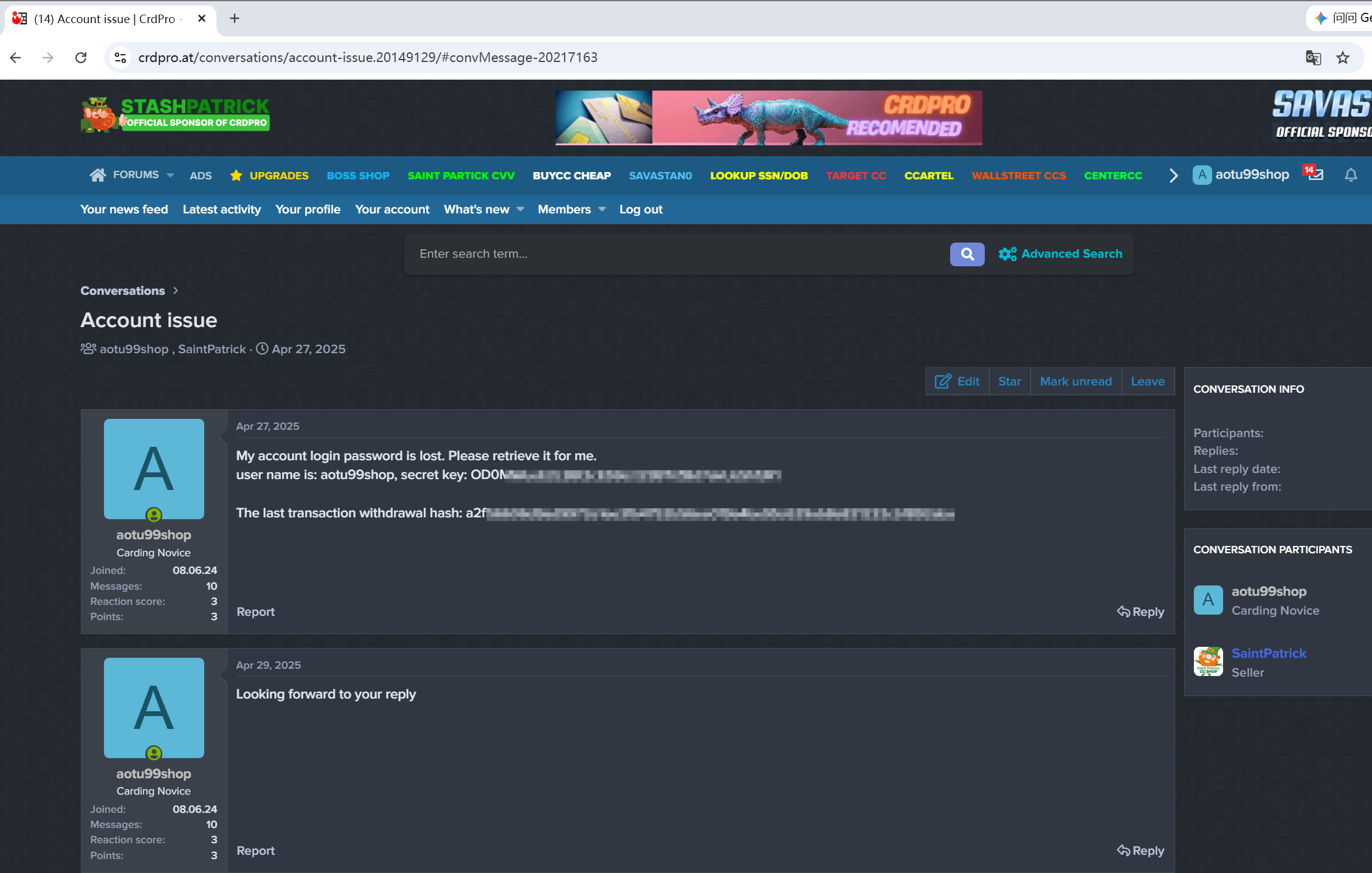This screenshot has height=873, width=1372.
Task: Close the Account issue browser tab
Action: click(x=202, y=18)
